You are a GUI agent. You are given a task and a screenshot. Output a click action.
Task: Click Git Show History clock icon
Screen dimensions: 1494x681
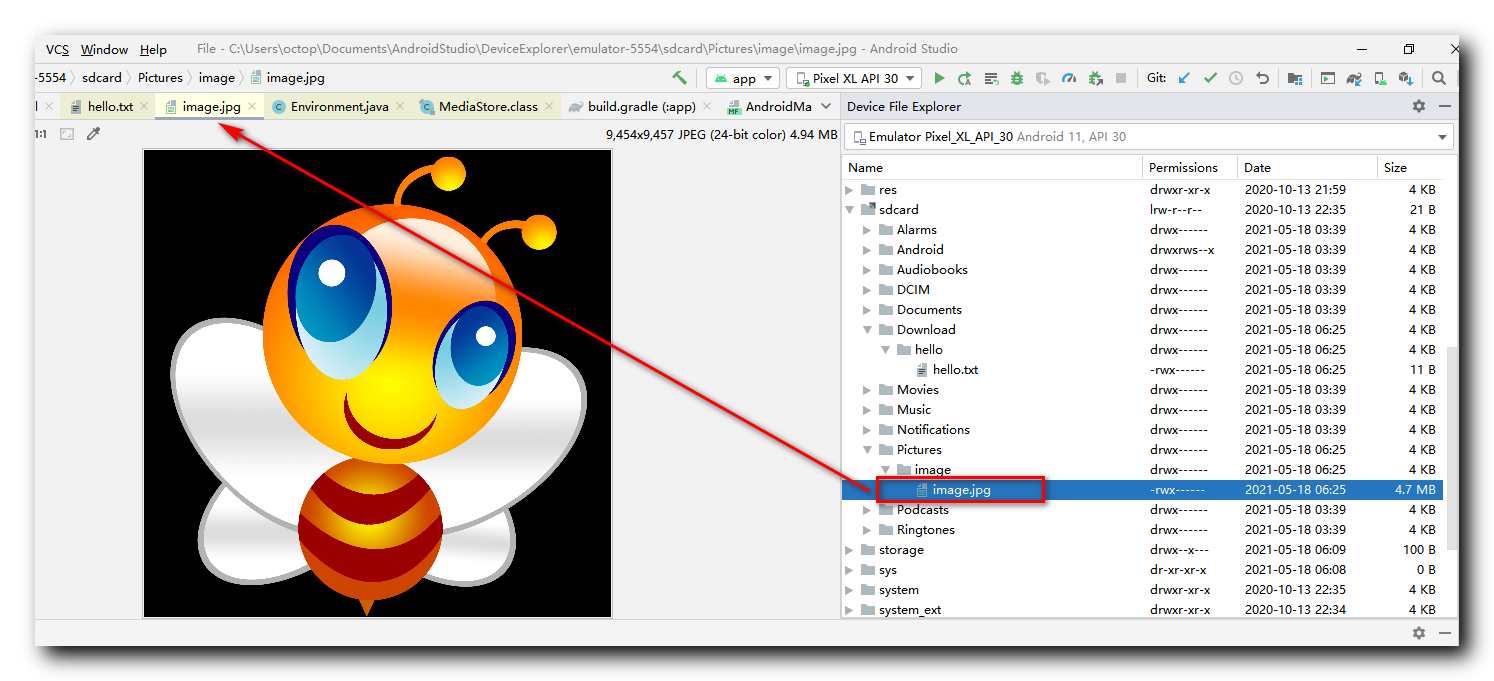tap(1236, 77)
